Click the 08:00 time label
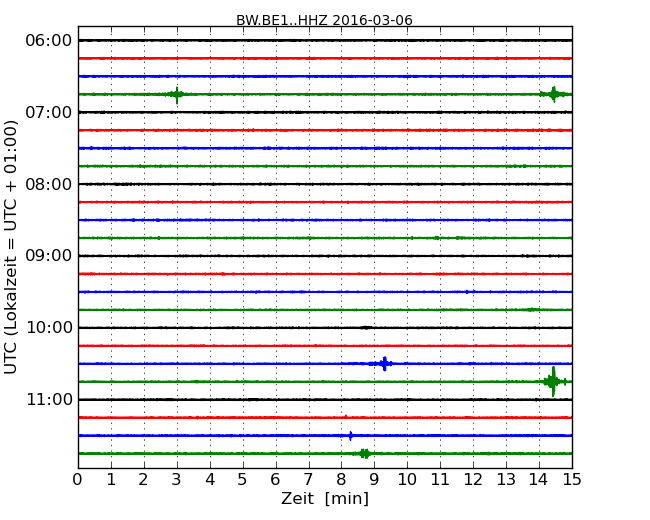 coord(49,184)
